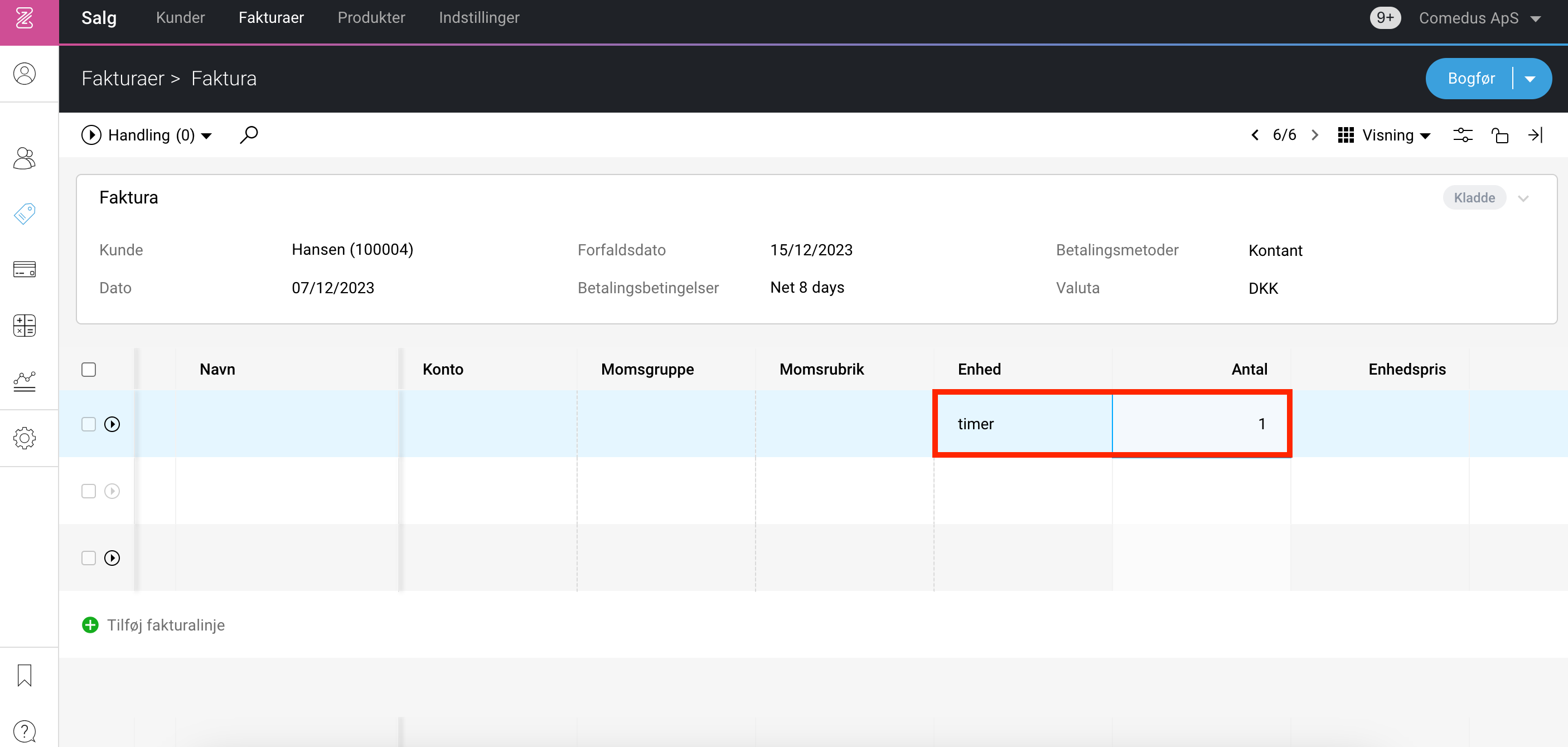Open the Indstillinger menu

[479, 18]
